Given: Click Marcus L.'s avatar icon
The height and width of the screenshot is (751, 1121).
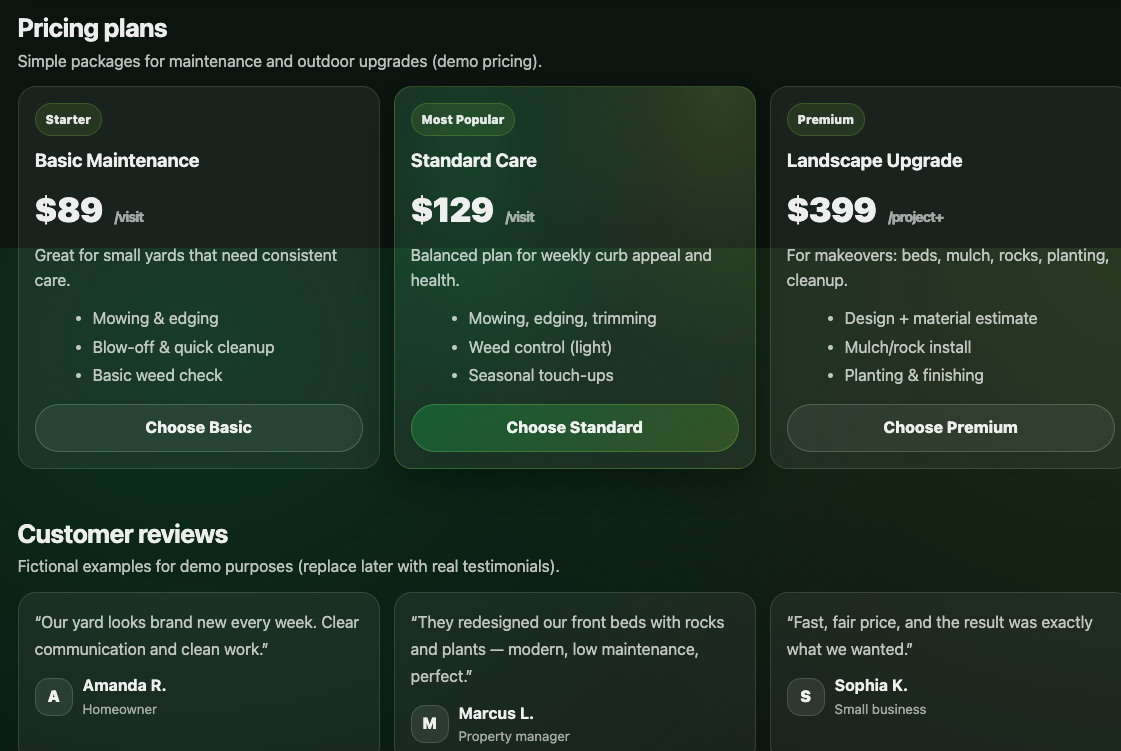Looking at the screenshot, I should [x=430, y=724].
